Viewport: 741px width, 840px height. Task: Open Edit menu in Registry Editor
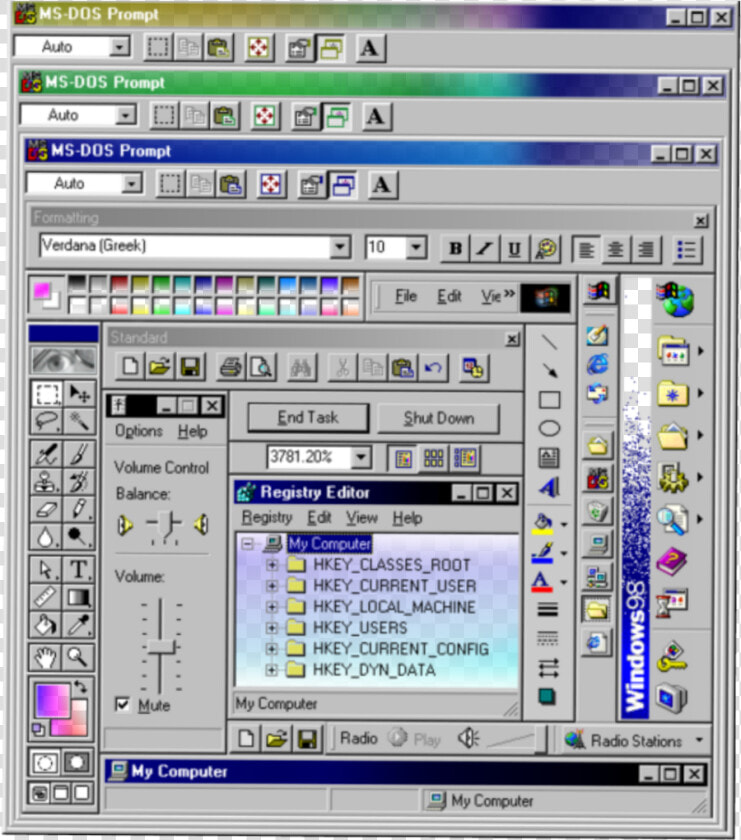(x=319, y=518)
